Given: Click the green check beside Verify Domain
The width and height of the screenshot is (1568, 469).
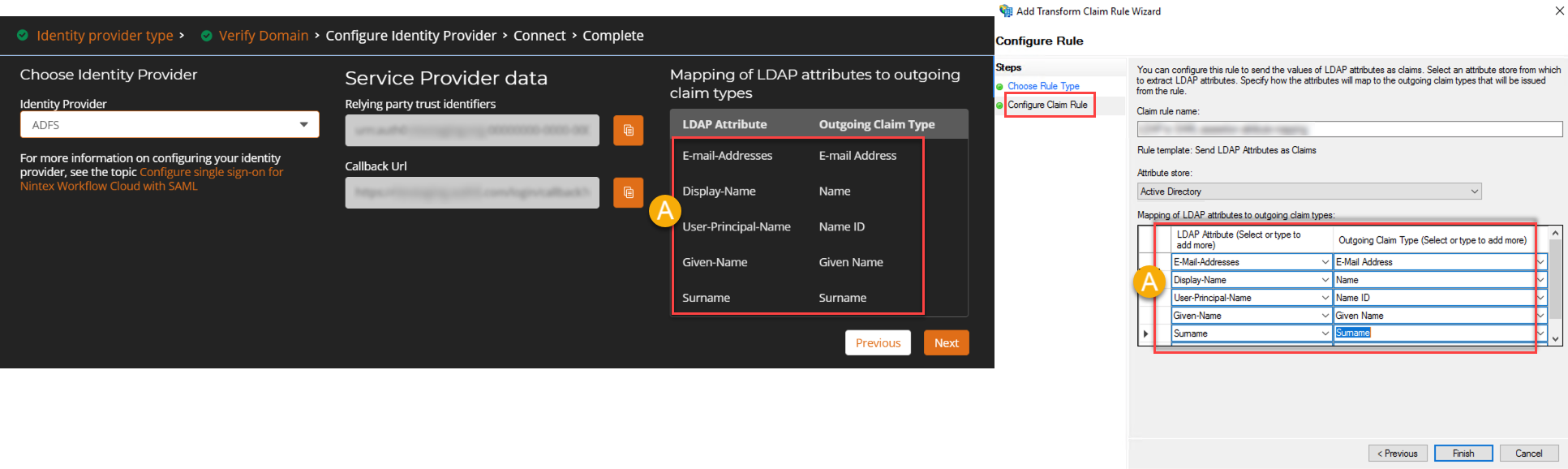Looking at the screenshot, I should click(207, 36).
